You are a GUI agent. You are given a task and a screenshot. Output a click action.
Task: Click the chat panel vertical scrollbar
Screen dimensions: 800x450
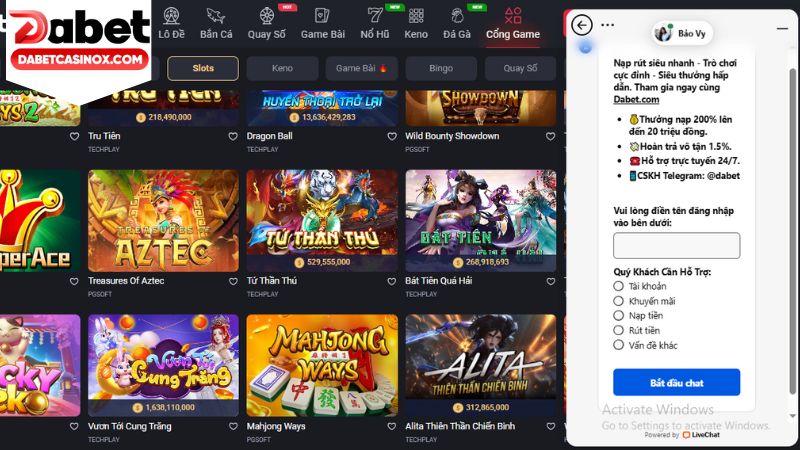[x=792, y=230]
